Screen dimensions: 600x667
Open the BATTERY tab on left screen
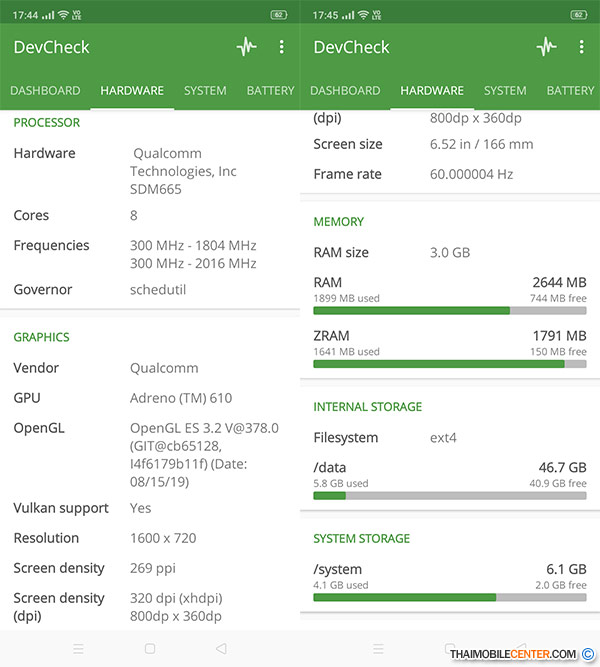click(x=271, y=91)
